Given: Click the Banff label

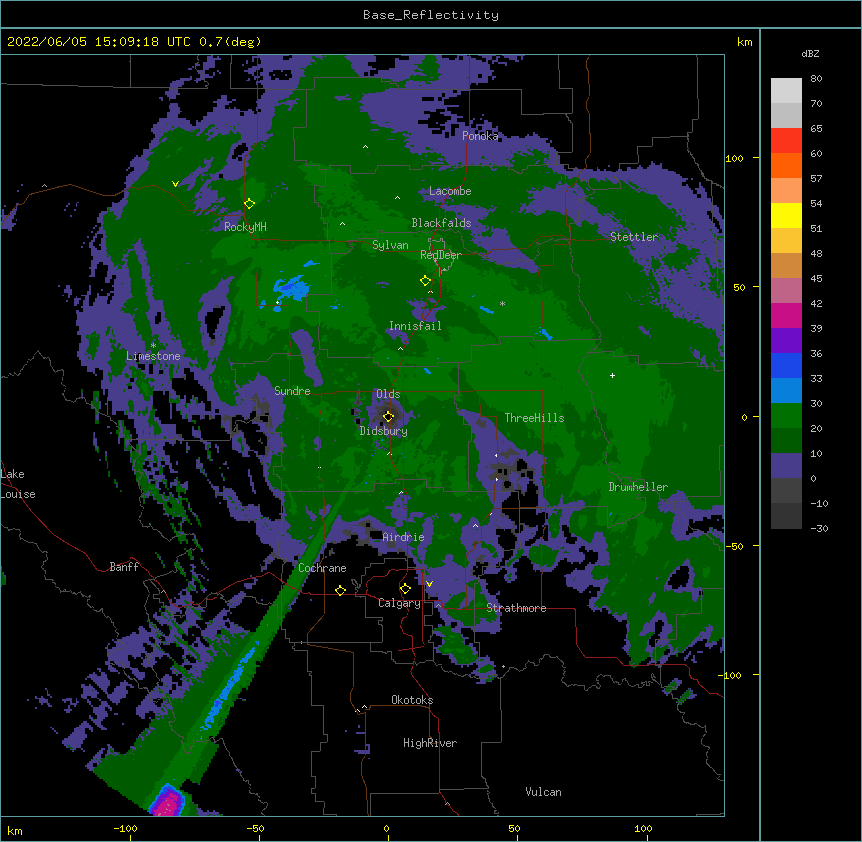Looking at the screenshot, I should [124, 567].
